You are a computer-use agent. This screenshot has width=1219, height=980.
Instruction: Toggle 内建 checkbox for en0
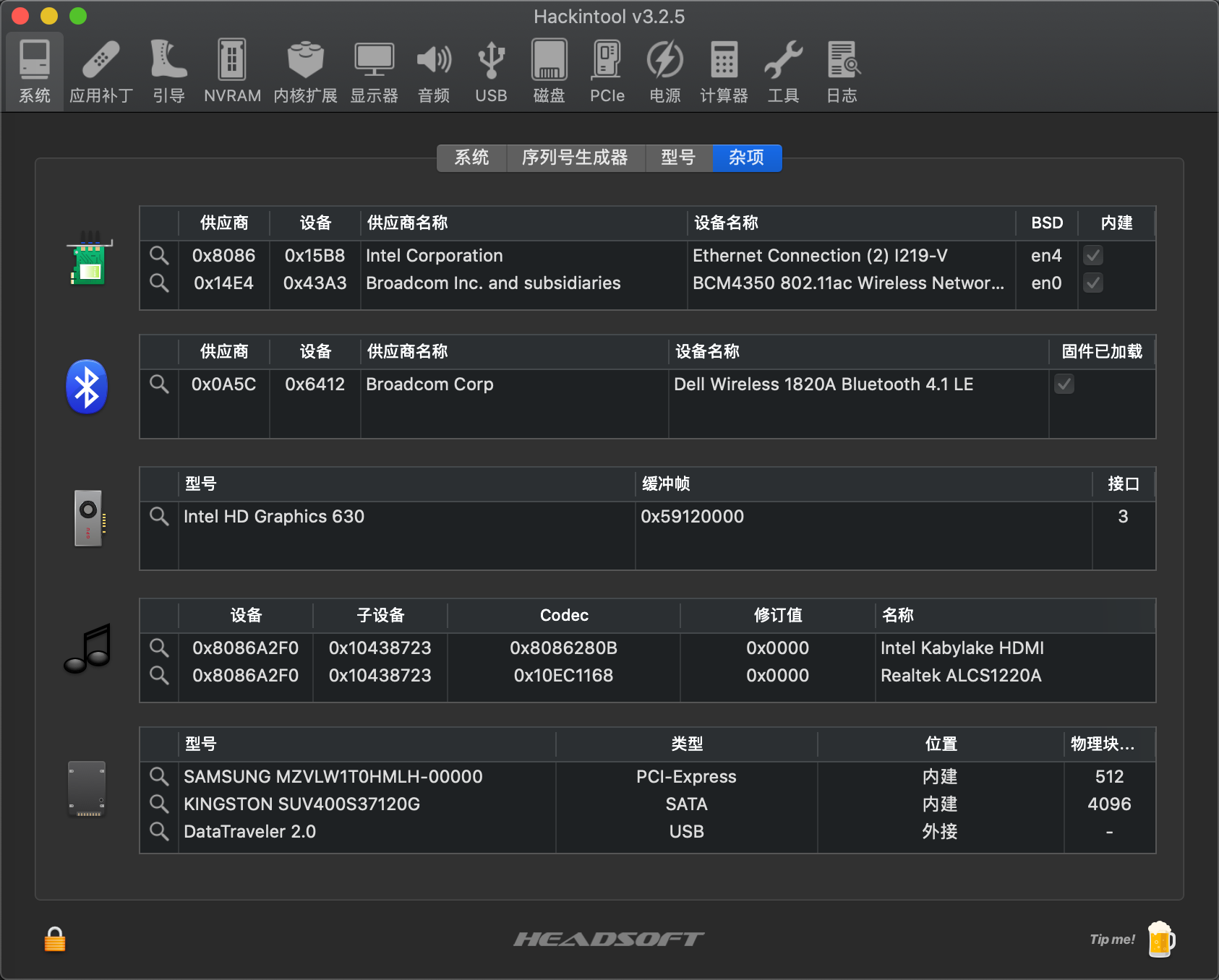pyautogui.click(x=1093, y=283)
